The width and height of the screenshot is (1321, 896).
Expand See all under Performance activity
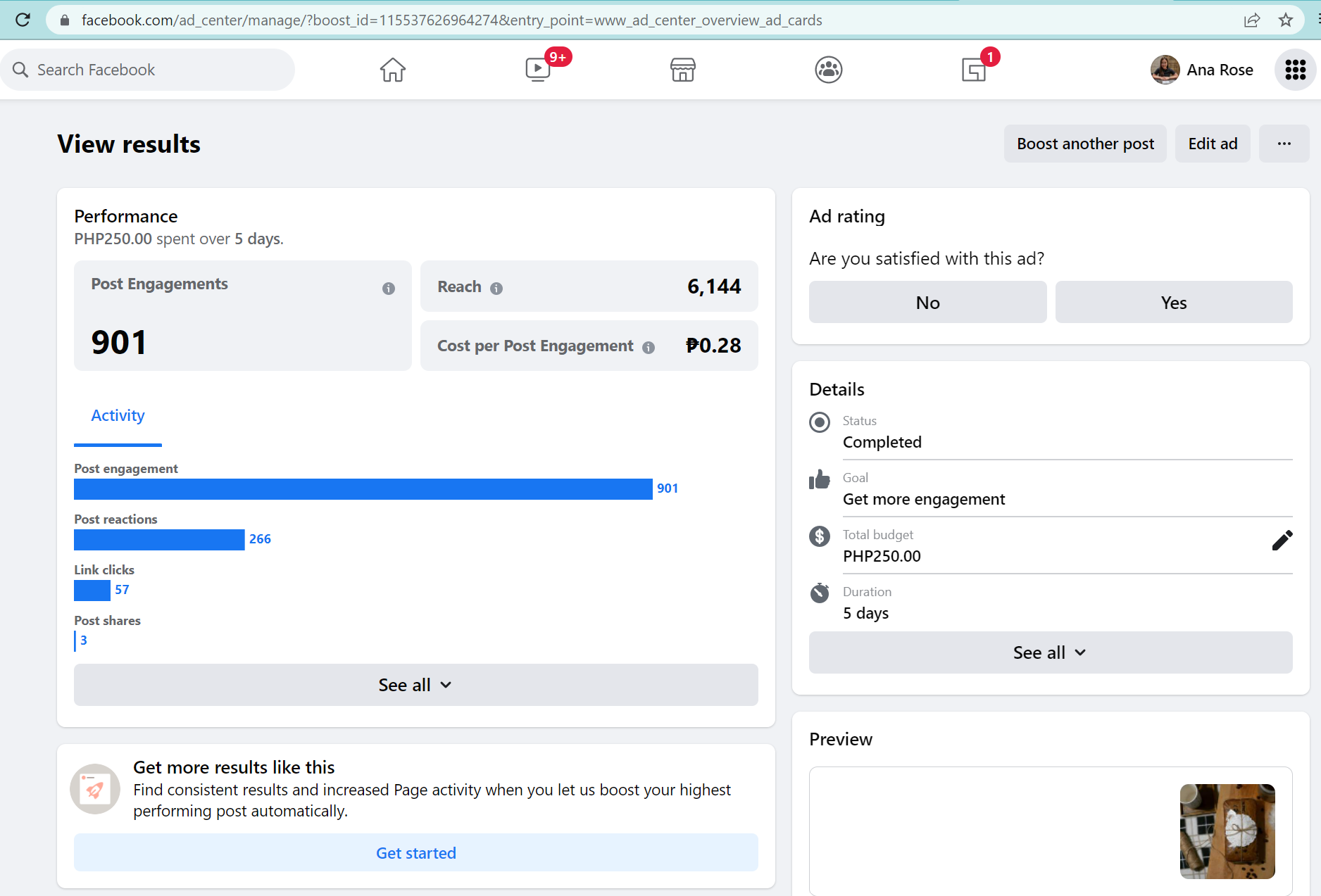pos(415,685)
